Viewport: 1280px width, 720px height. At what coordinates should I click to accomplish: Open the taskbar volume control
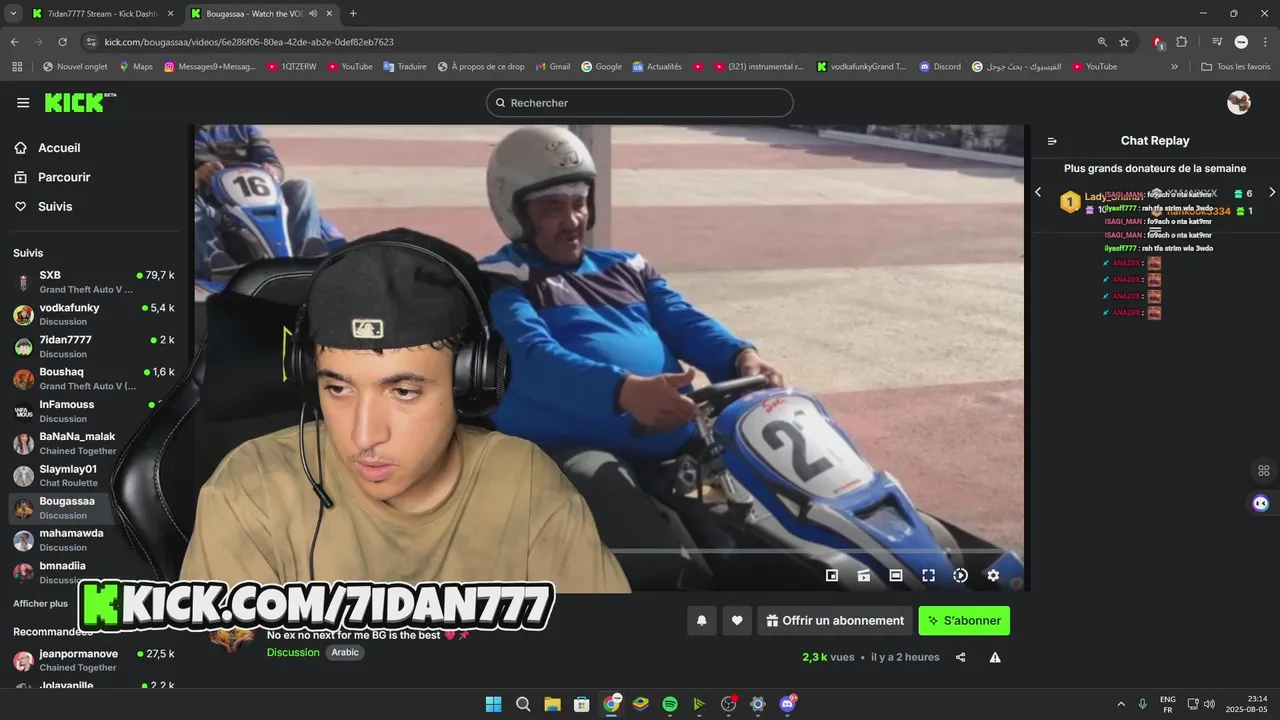[1209, 704]
